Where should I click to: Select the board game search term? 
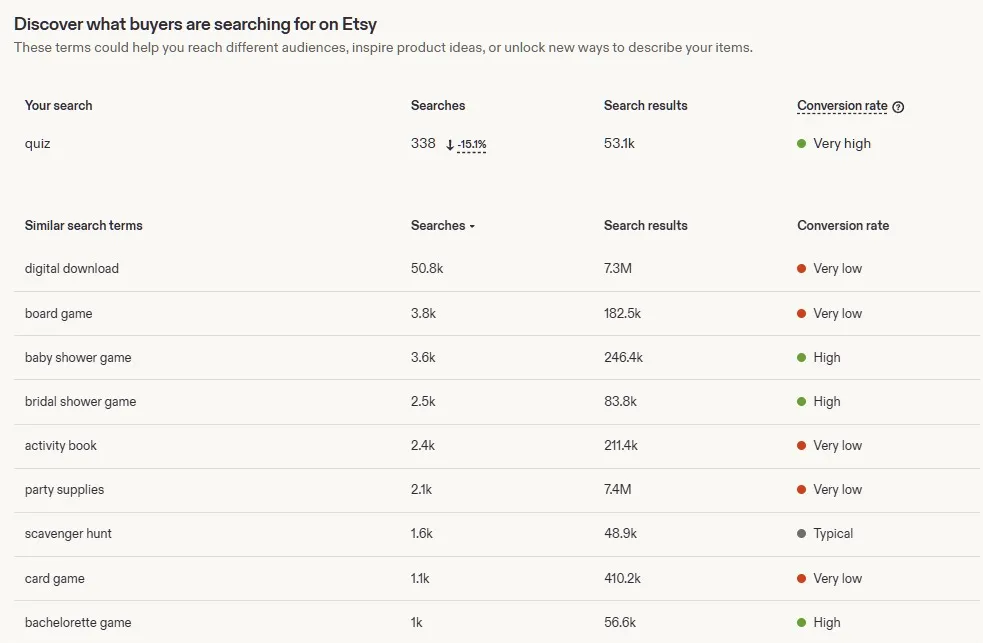coord(58,313)
